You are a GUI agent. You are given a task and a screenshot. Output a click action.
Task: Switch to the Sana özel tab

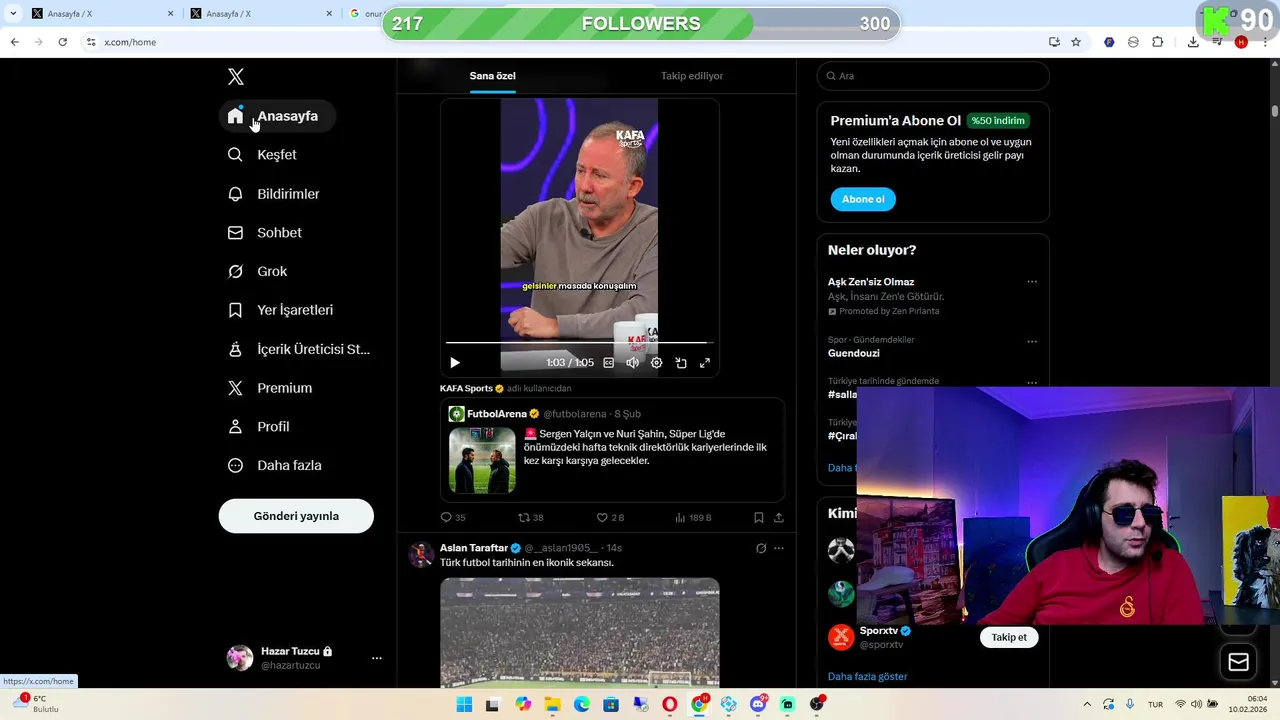(x=492, y=76)
